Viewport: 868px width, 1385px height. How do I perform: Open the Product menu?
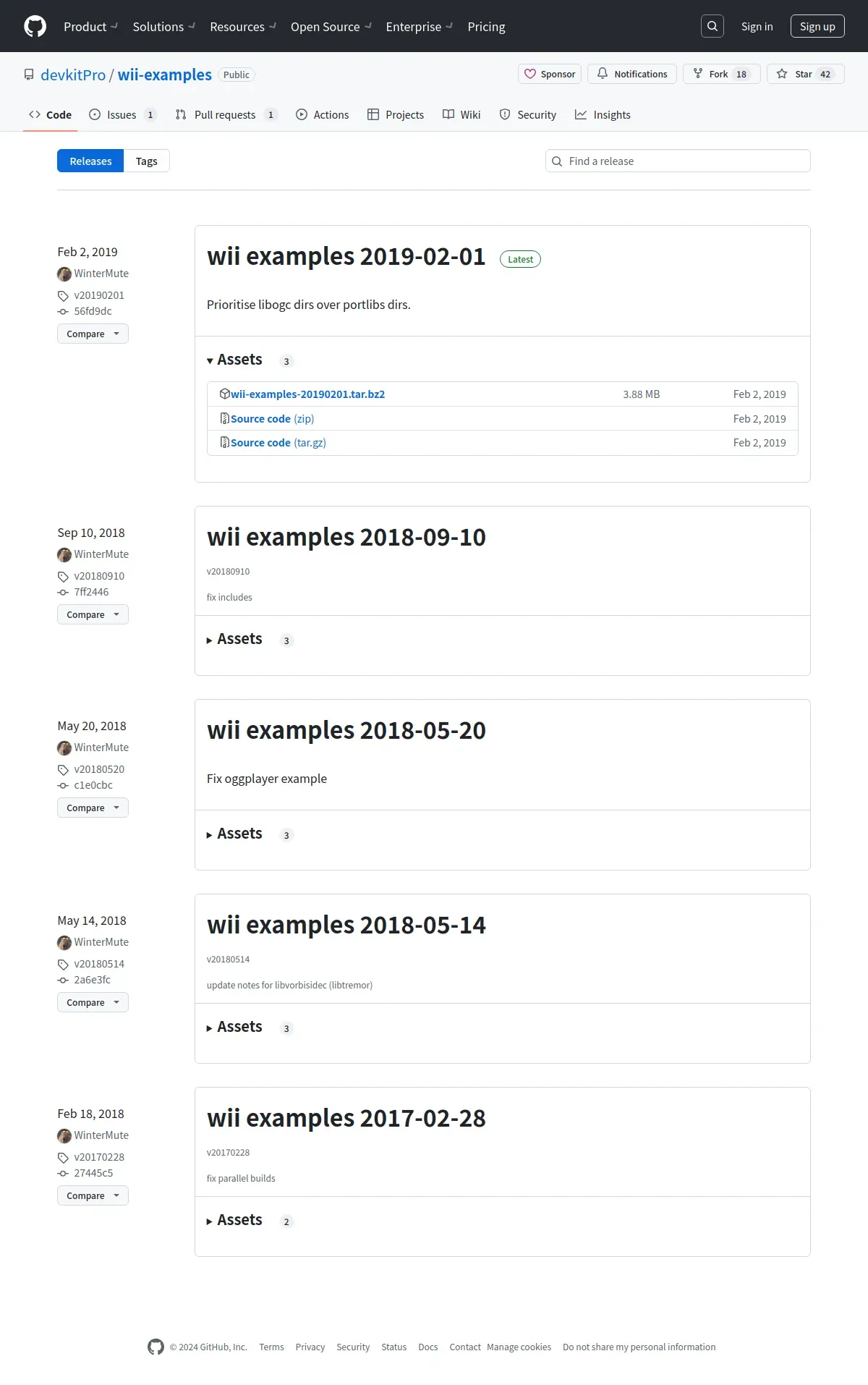pos(90,27)
